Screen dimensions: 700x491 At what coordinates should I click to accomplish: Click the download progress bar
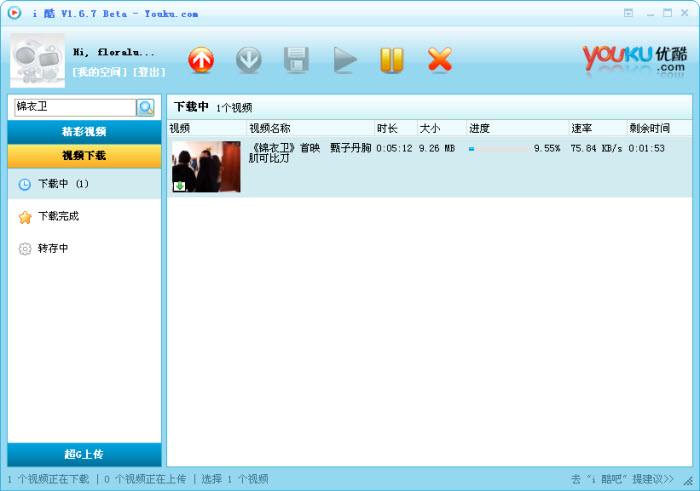(498, 149)
